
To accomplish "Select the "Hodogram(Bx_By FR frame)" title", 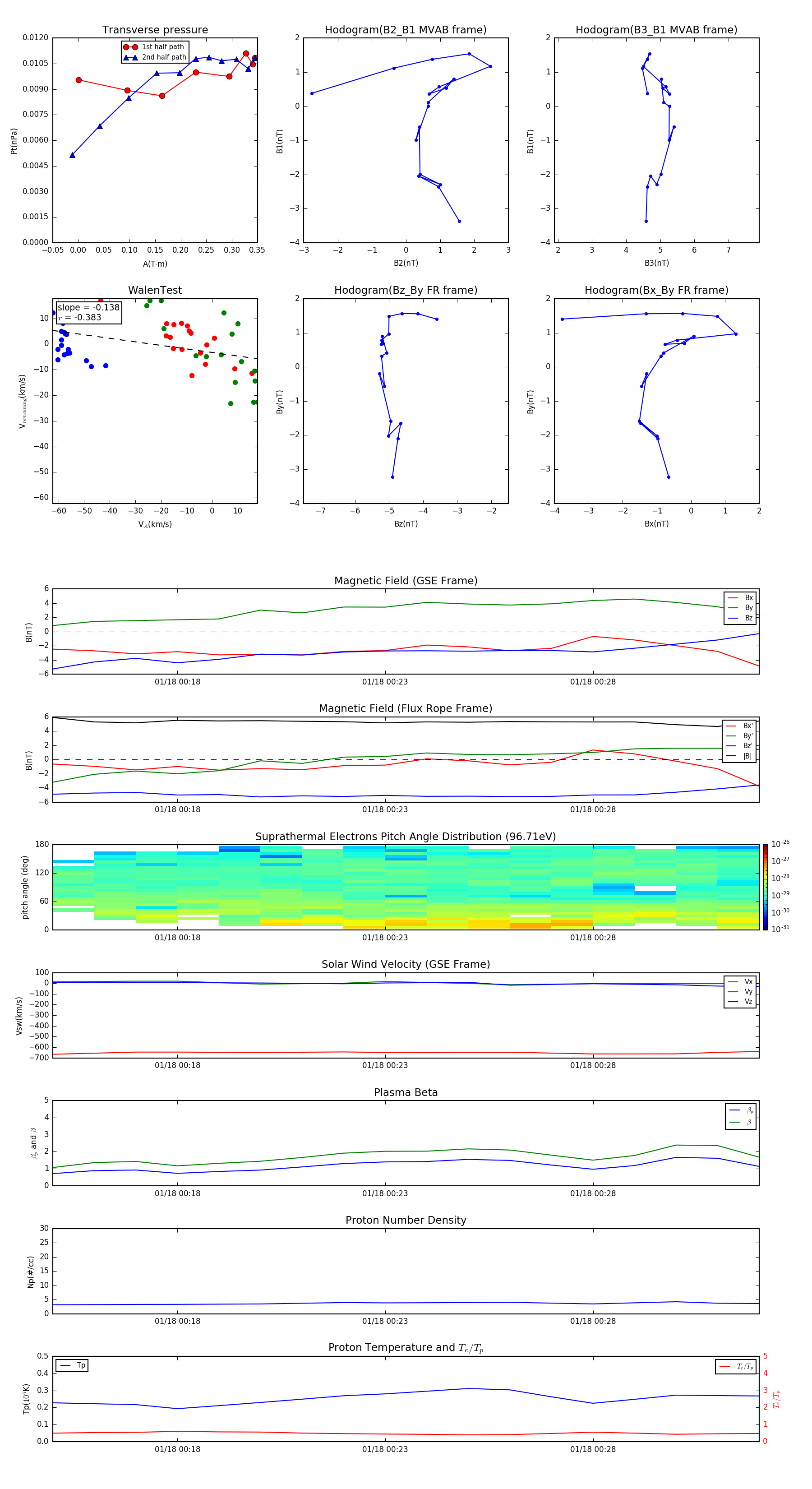I will [656, 290].
